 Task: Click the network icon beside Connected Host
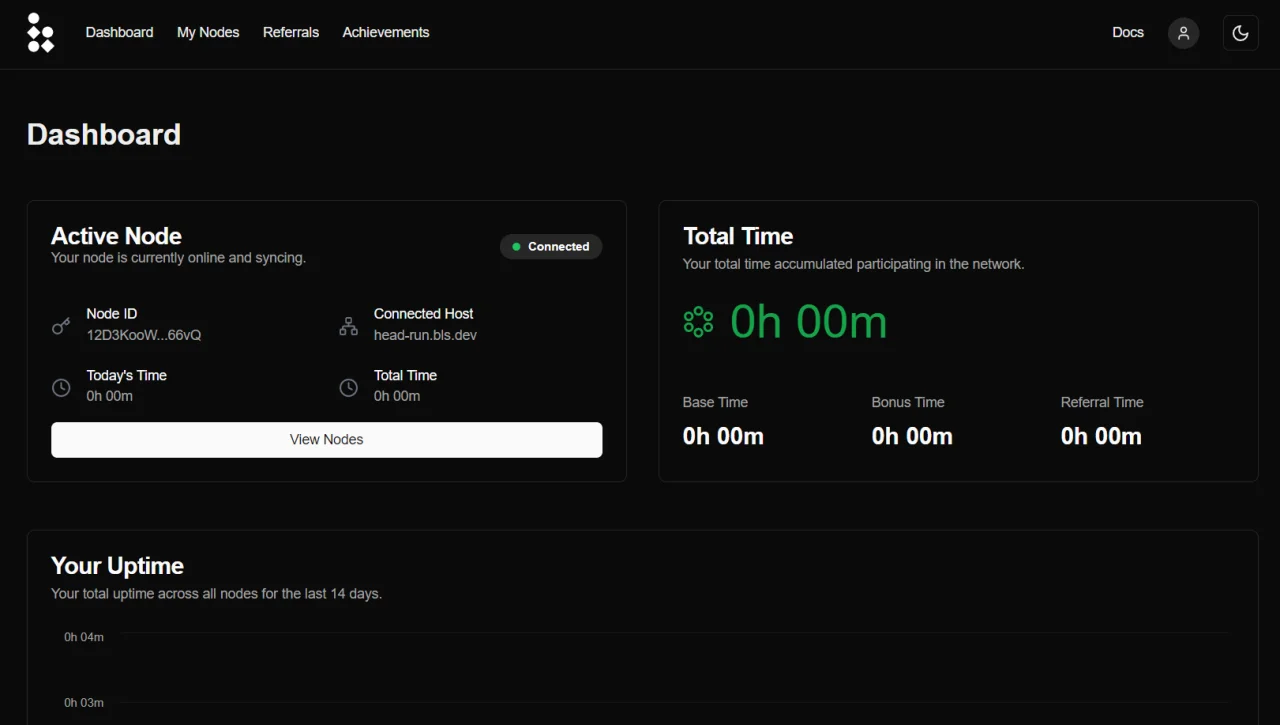348,326
